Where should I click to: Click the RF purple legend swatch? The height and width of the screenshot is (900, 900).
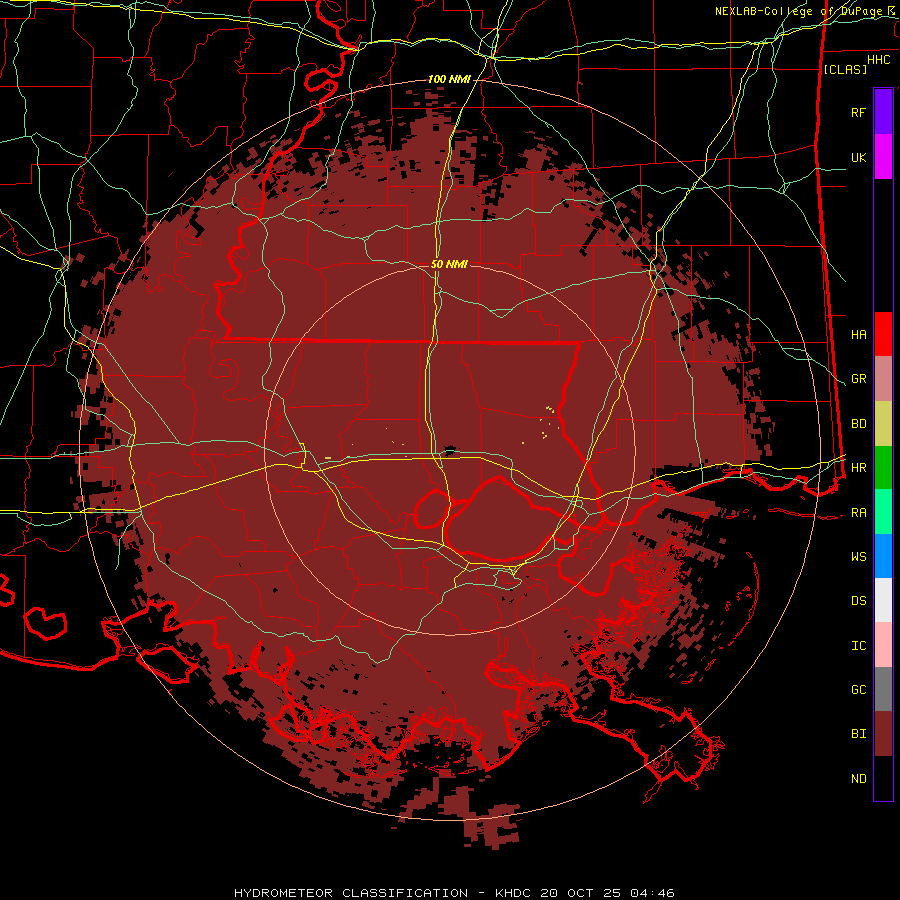click(883, 112)
